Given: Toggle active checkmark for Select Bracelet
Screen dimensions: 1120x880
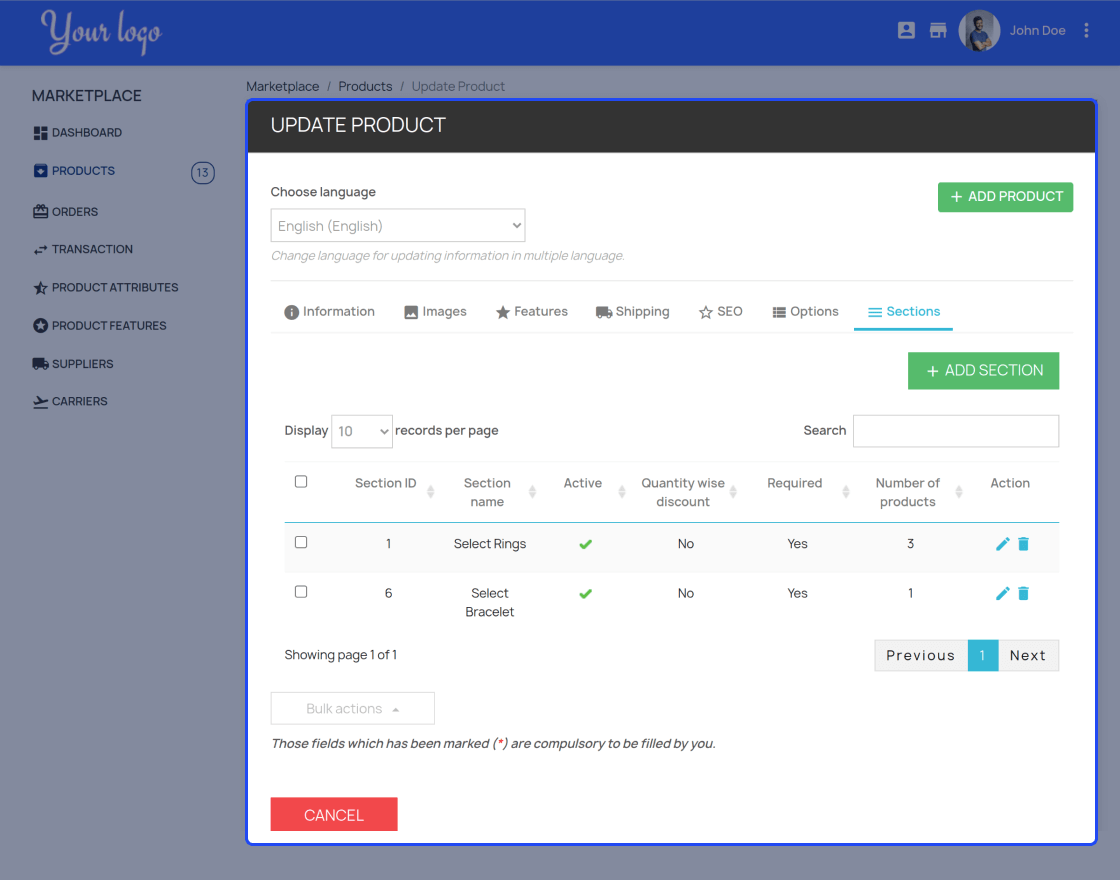Looking at the screenshot, I should coord(585,594).
